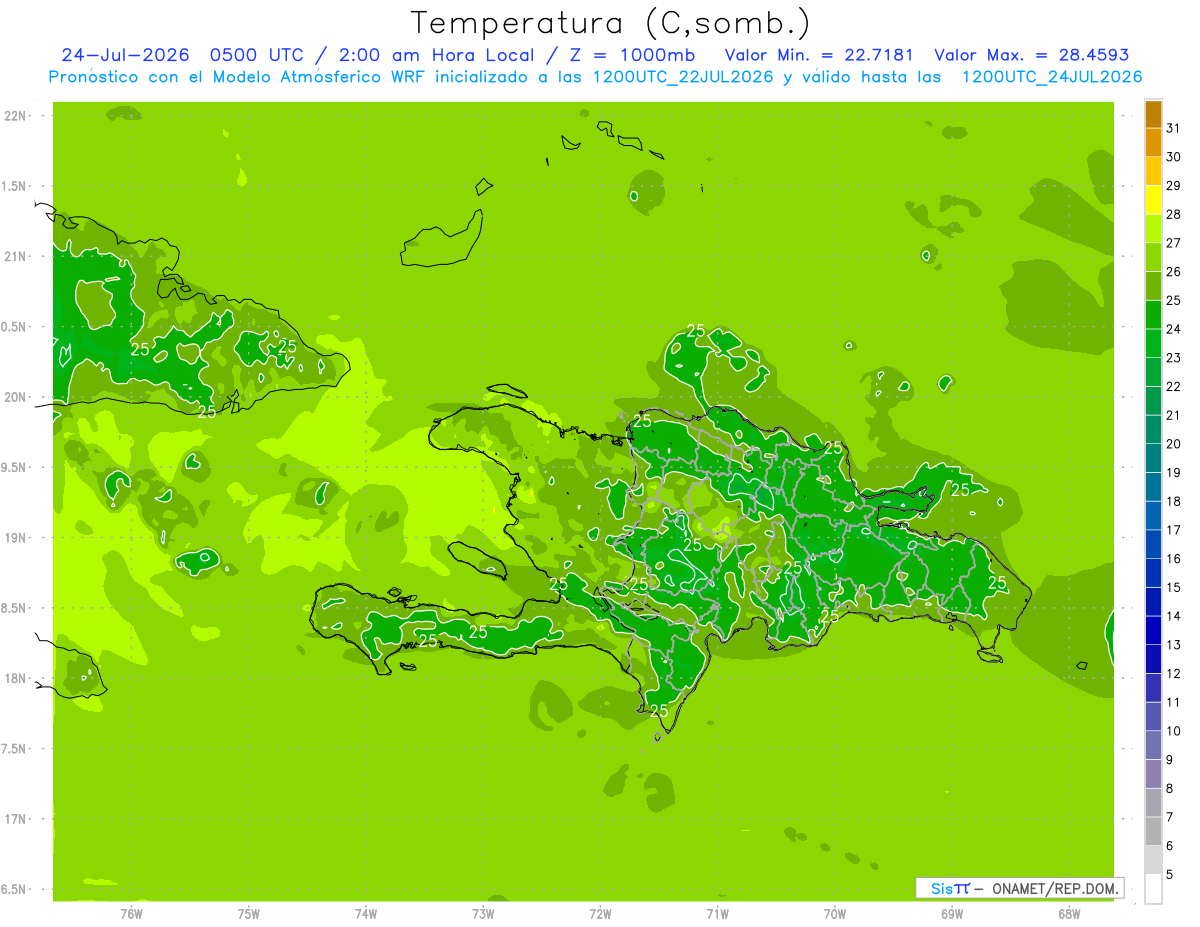This screenshot has width=1200, height=927.
Task: Click the "72W" longitude axis label
Action: pos(600,914)
